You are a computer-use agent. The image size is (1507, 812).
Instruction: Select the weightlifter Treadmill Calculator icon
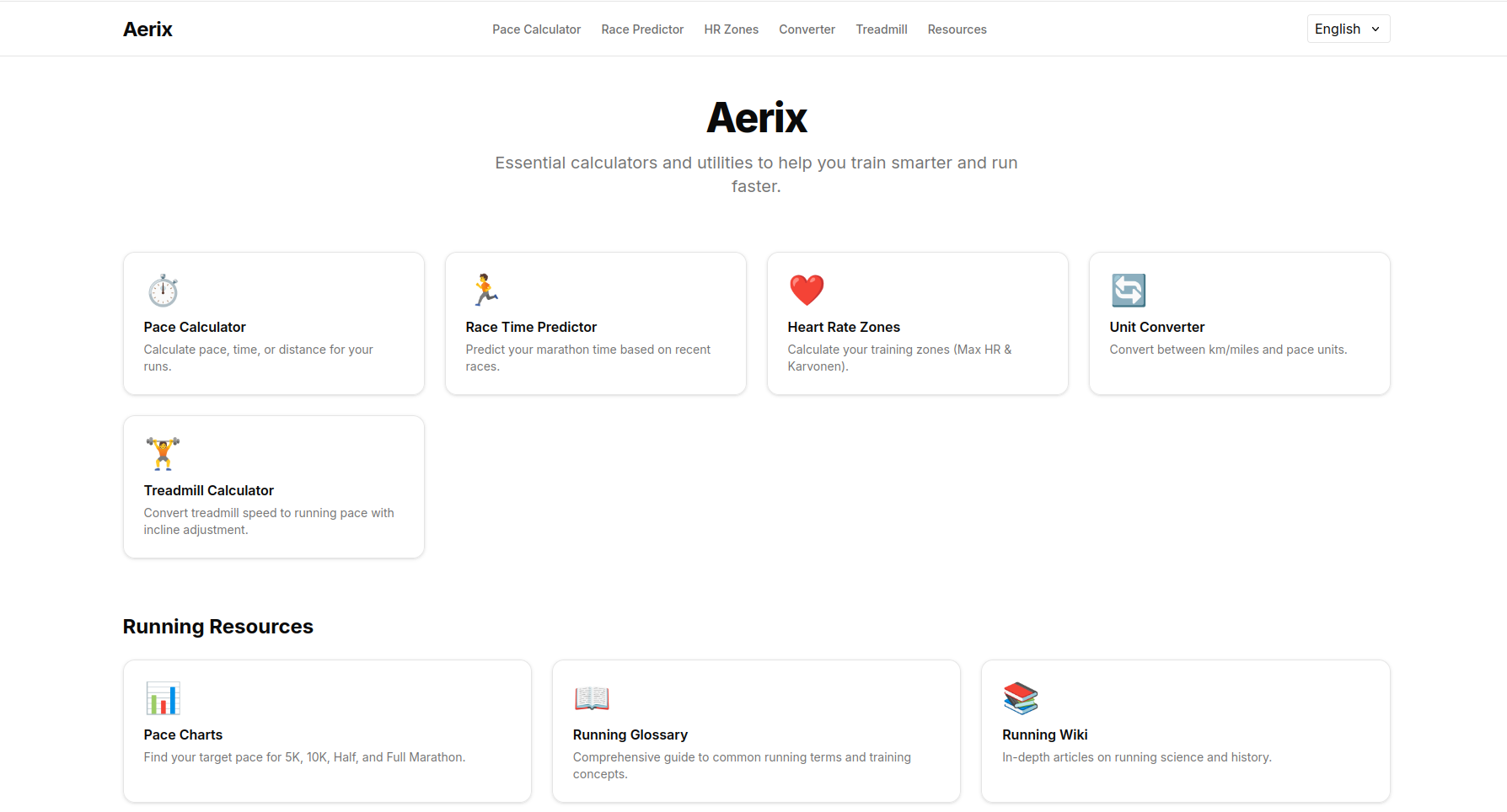pyautogui.click(x=163, y=453)
